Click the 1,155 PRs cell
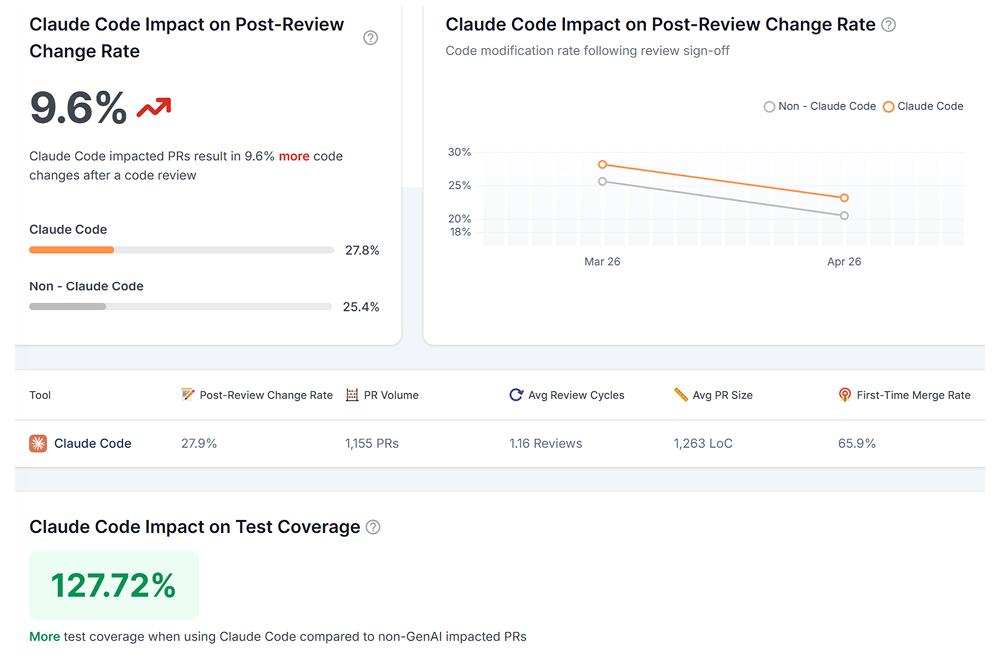Image resolution: width=1000 pixels, height=660 pixels. (x=372, y=443)
